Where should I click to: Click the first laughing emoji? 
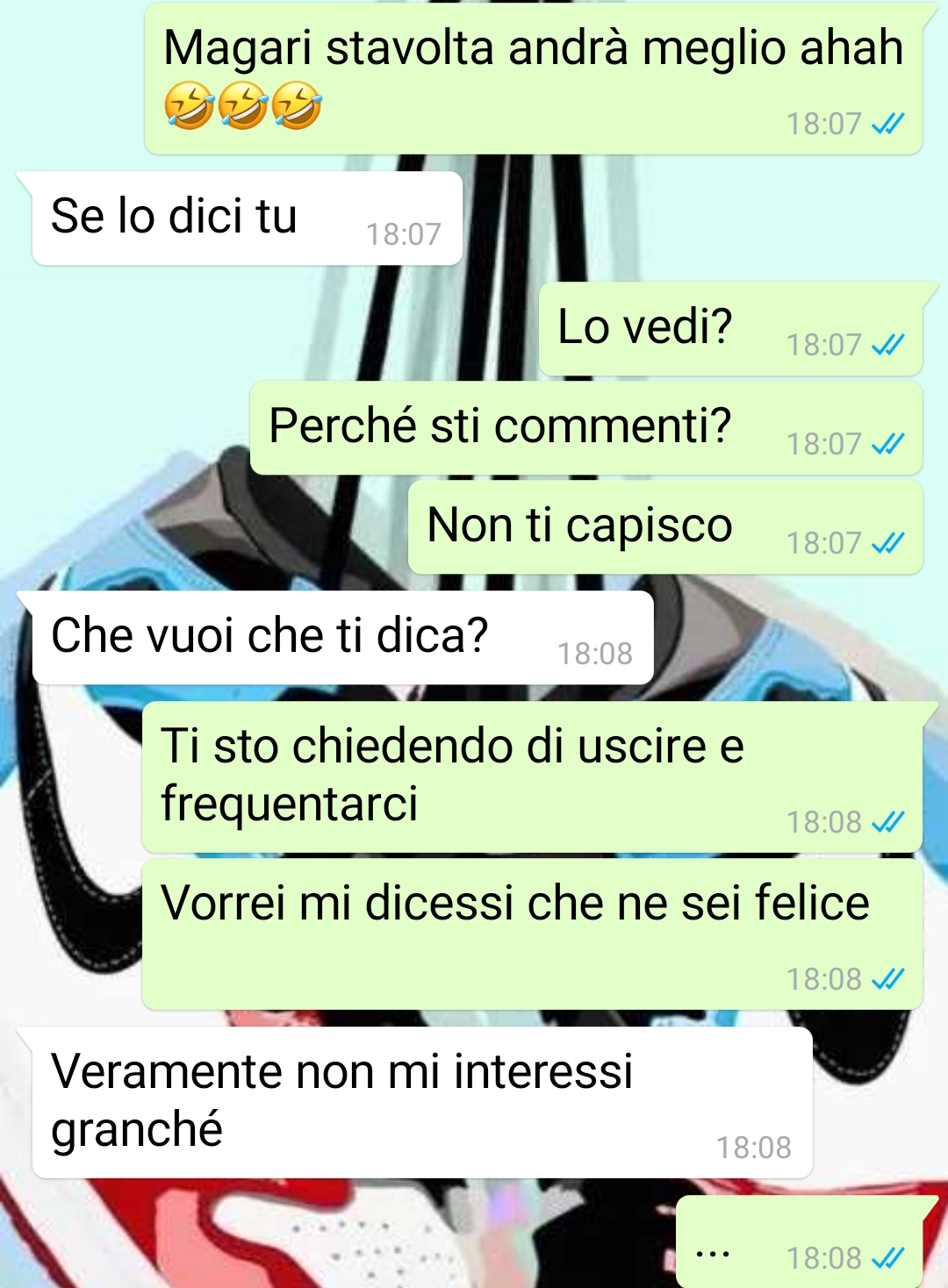point(189,106)
